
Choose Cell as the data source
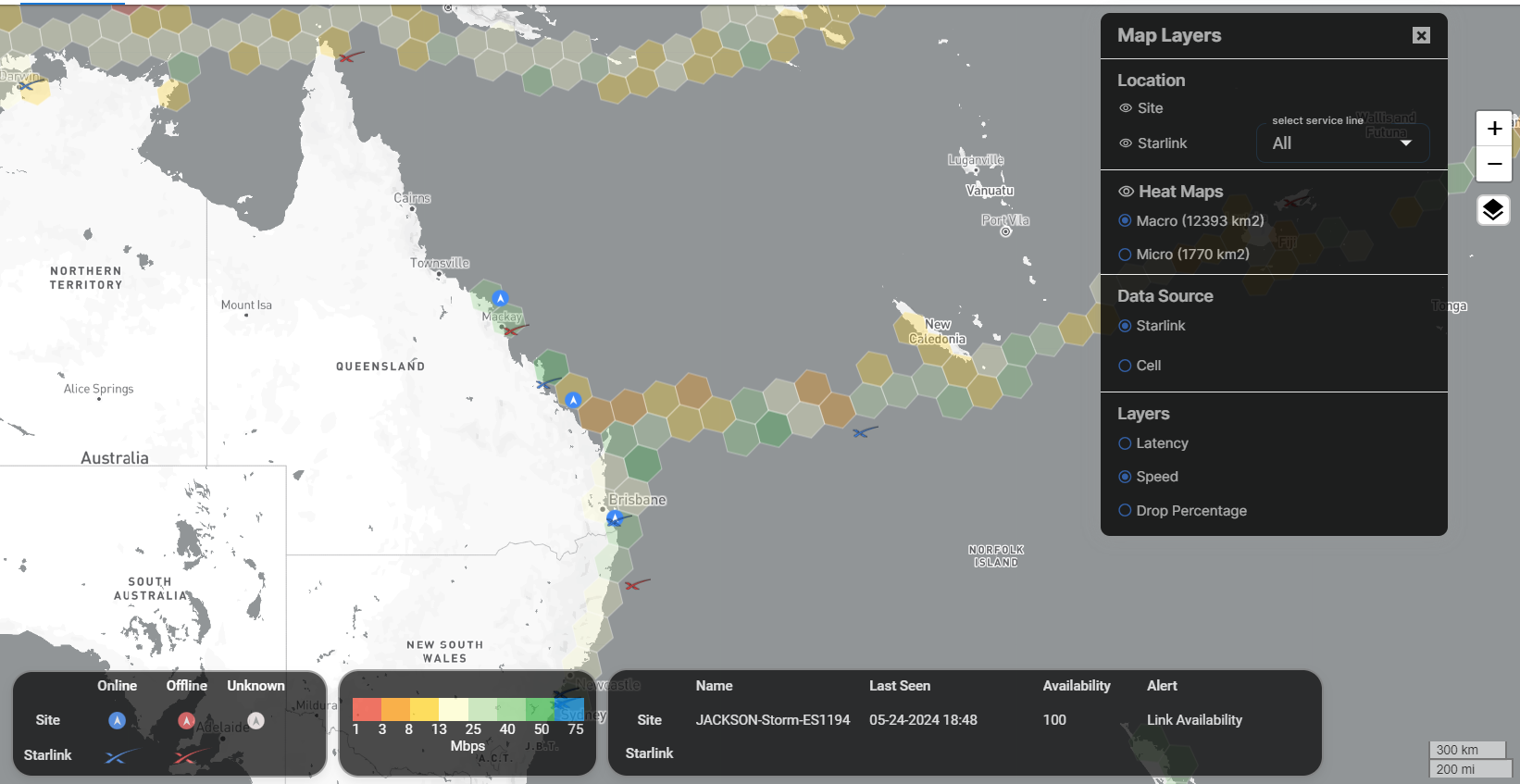tap(1125, 366)
